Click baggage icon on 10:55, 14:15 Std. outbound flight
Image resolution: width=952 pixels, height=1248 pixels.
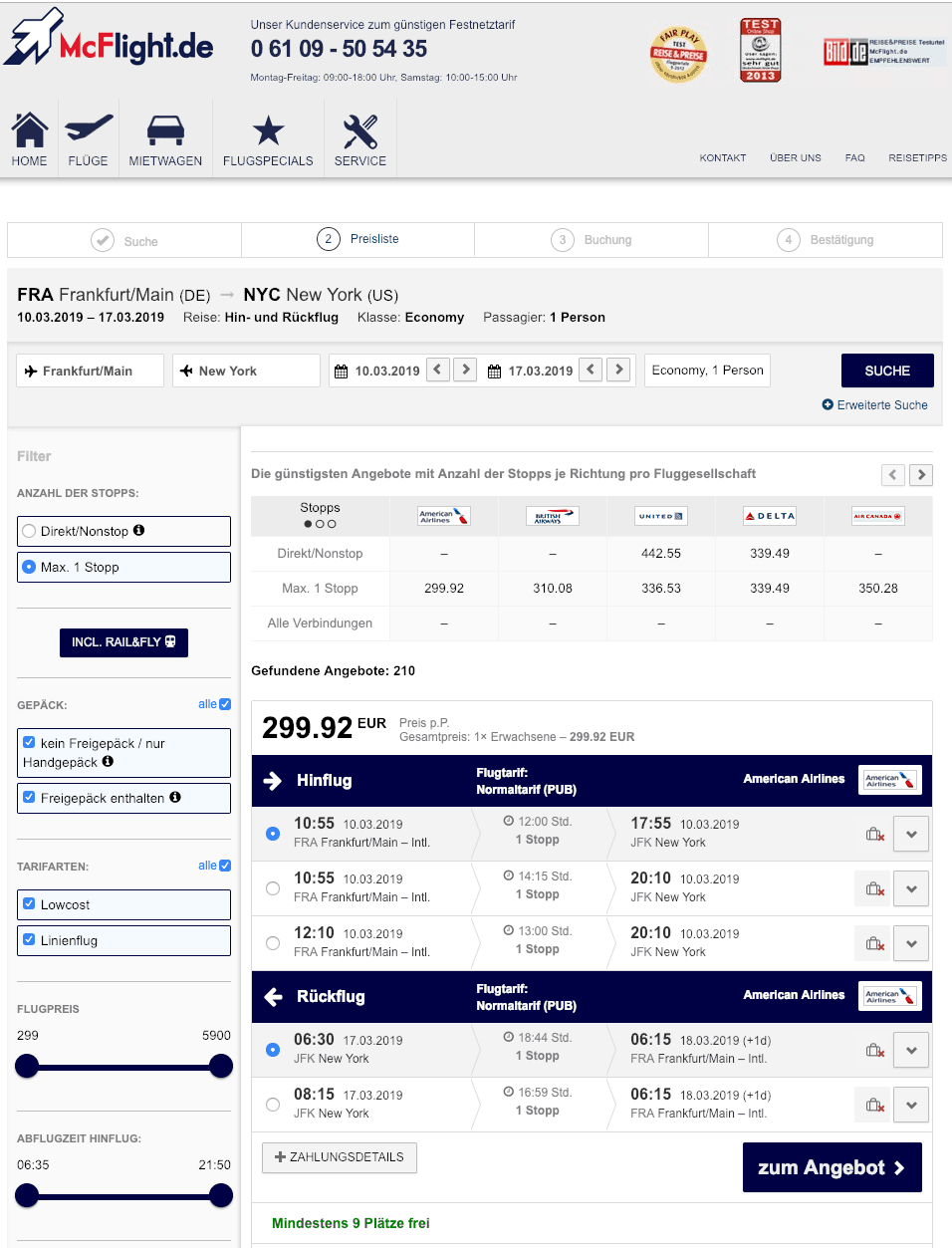pos(875,889)
